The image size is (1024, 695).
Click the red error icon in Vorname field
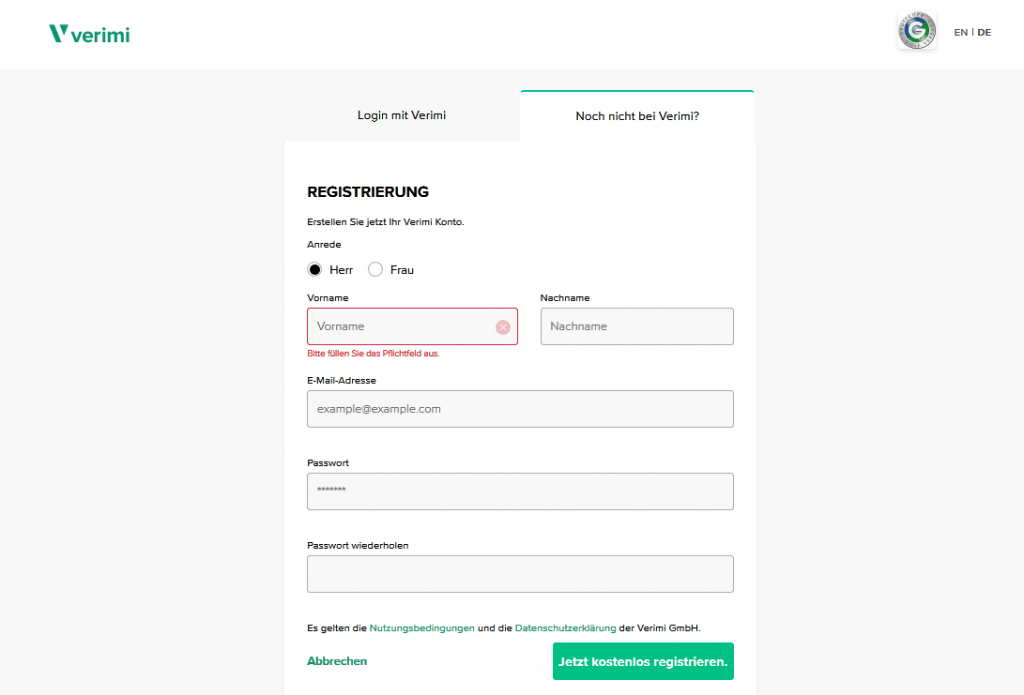pyautogui.click(x=503, y=327)
